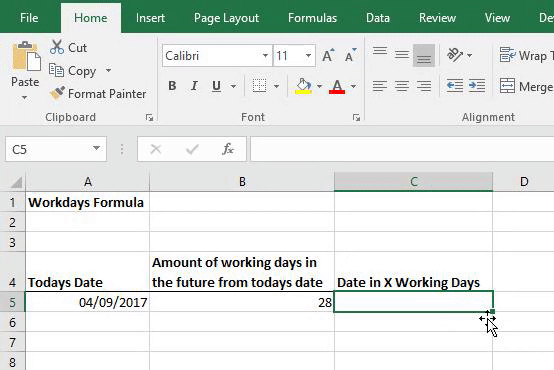
Task: Expand Orientation dropdown arrow
Action: 470,55
